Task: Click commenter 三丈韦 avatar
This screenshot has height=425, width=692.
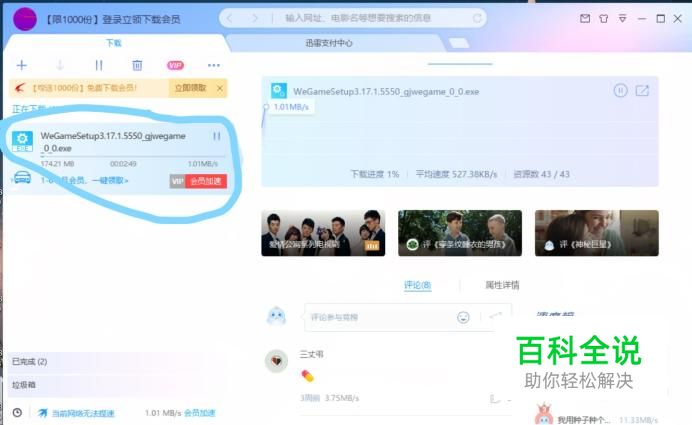Action: pyautogui.click(x=276, y=361)
